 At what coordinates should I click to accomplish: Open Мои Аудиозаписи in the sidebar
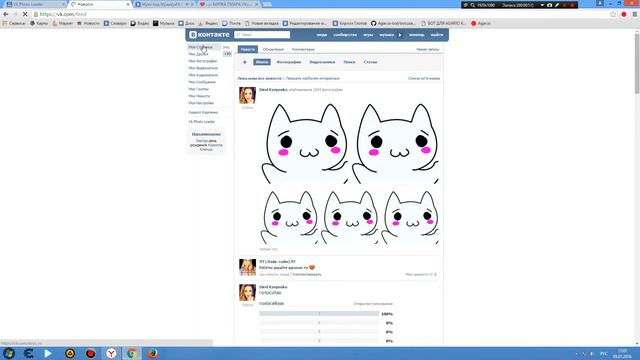click(203, 75)
